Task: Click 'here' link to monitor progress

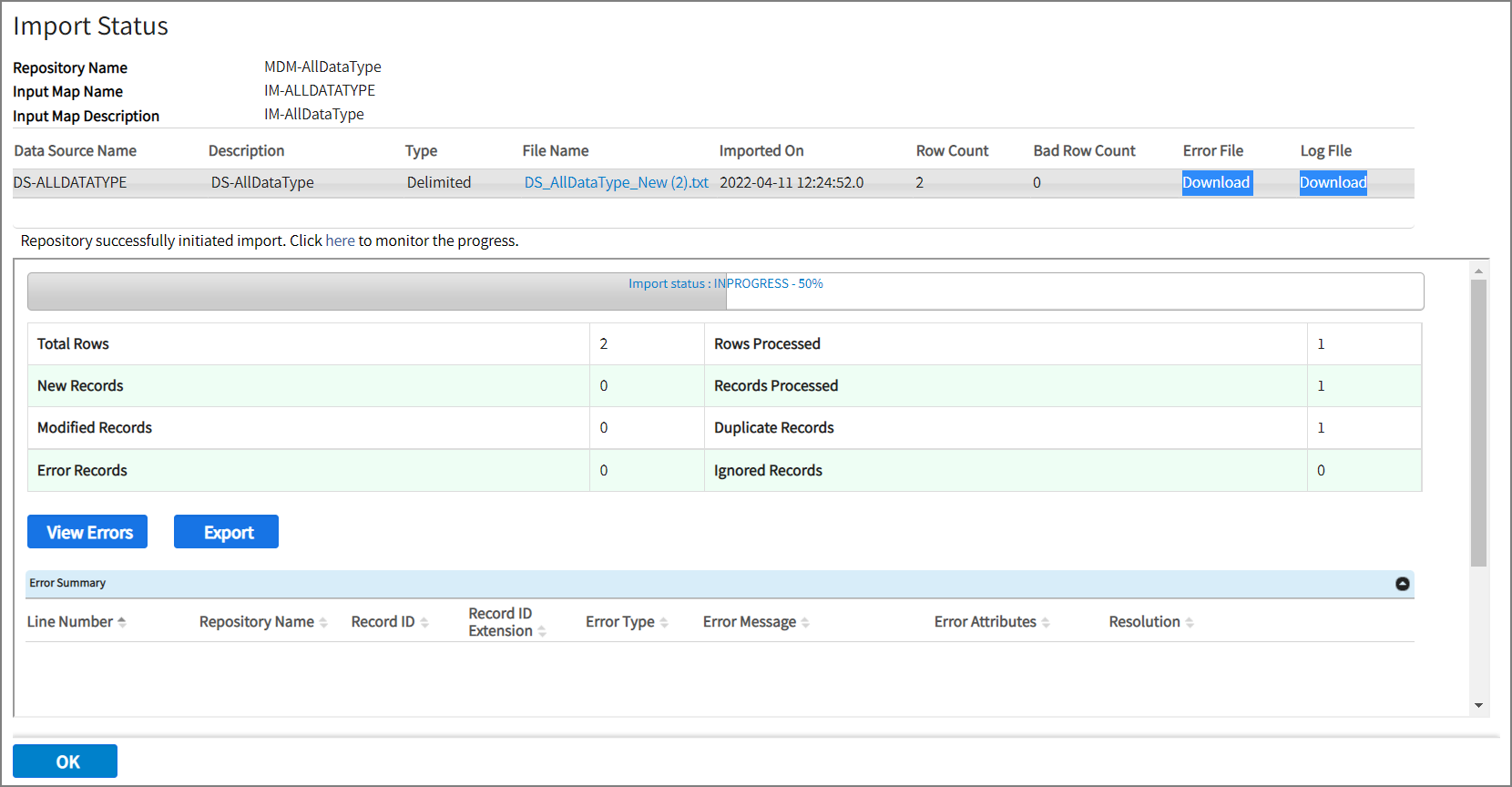Action: pos(340,241)
